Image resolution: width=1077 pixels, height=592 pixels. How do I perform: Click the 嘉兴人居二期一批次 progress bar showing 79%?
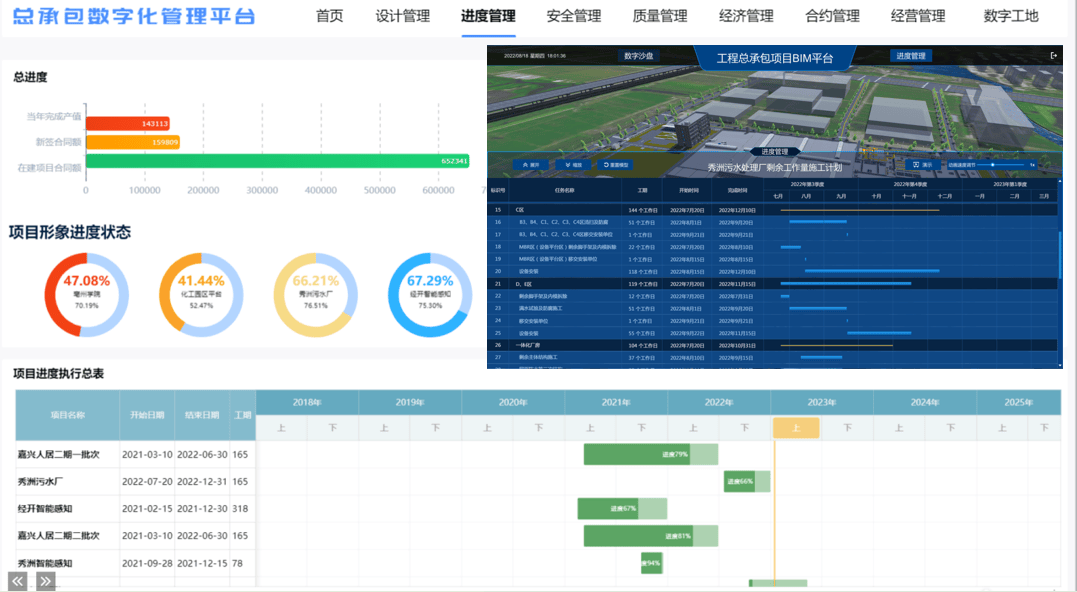pyautogui.click(x=650, y=454)
